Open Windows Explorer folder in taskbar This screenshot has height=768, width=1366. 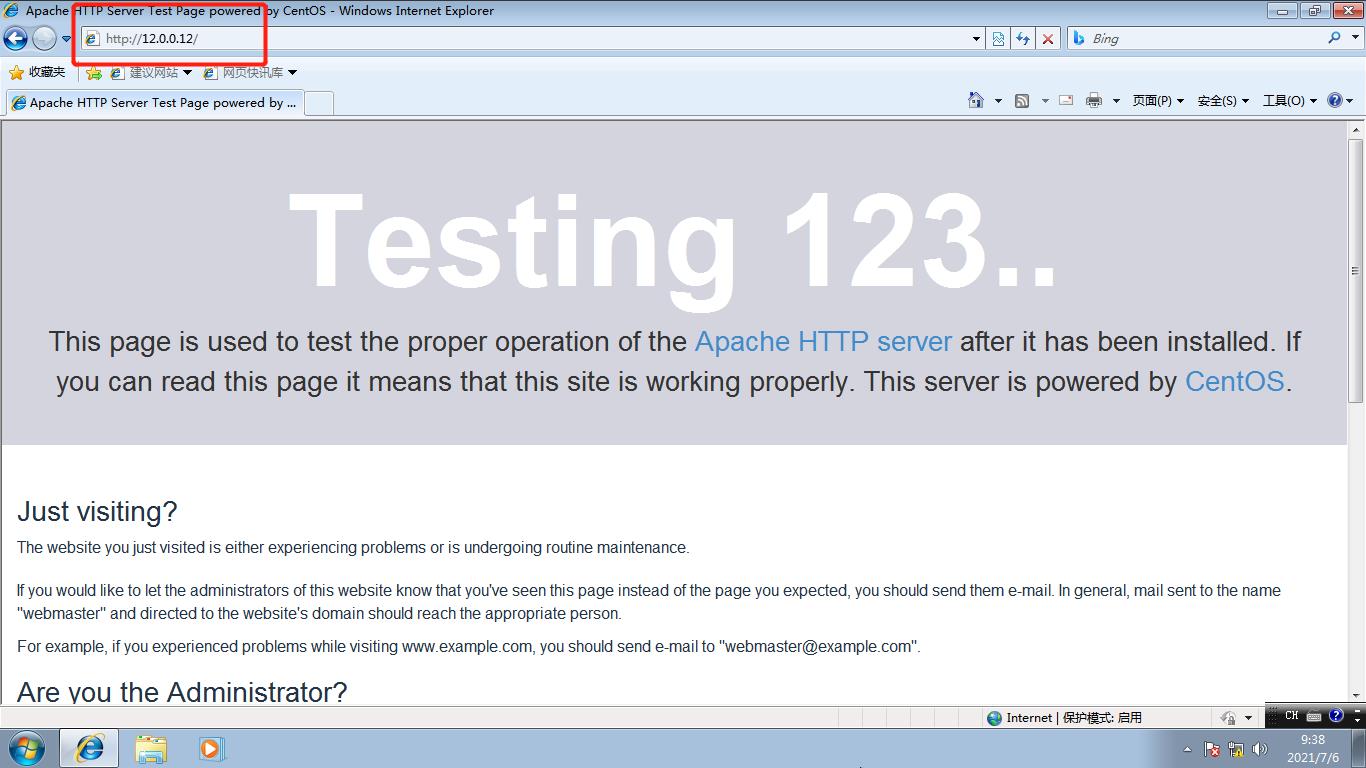[151, 748]
